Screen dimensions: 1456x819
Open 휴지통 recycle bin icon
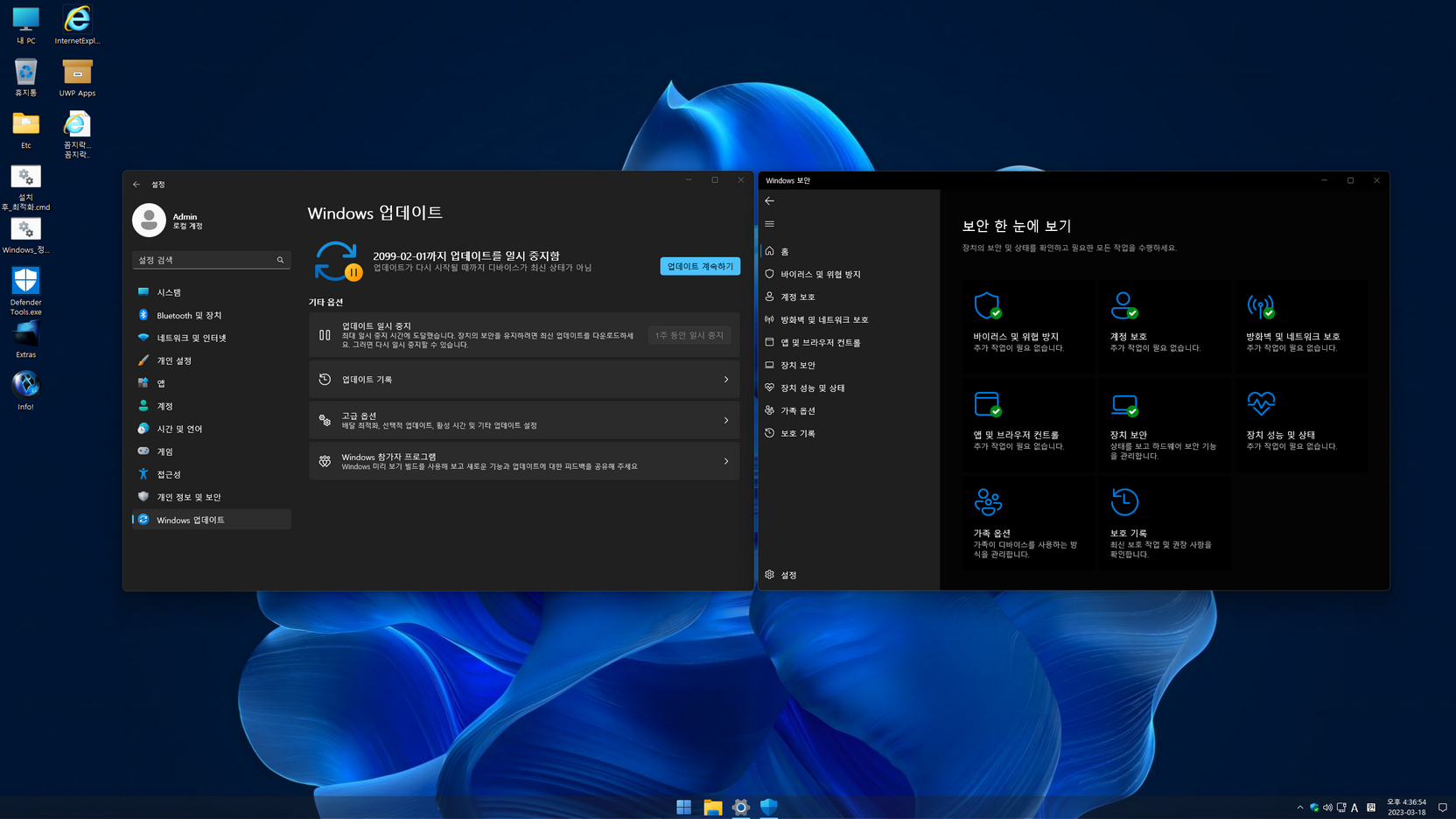pos(25,78)
